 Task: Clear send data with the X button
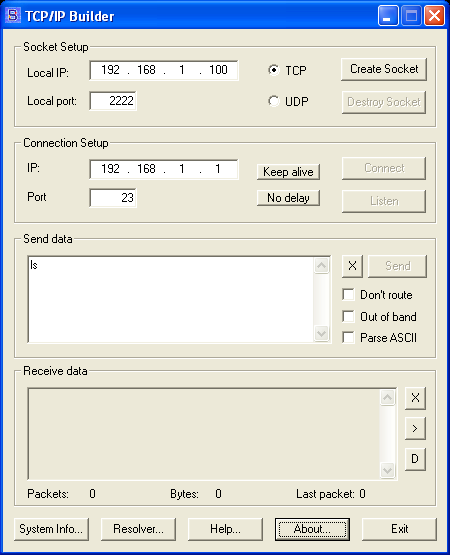coord(352,266)
